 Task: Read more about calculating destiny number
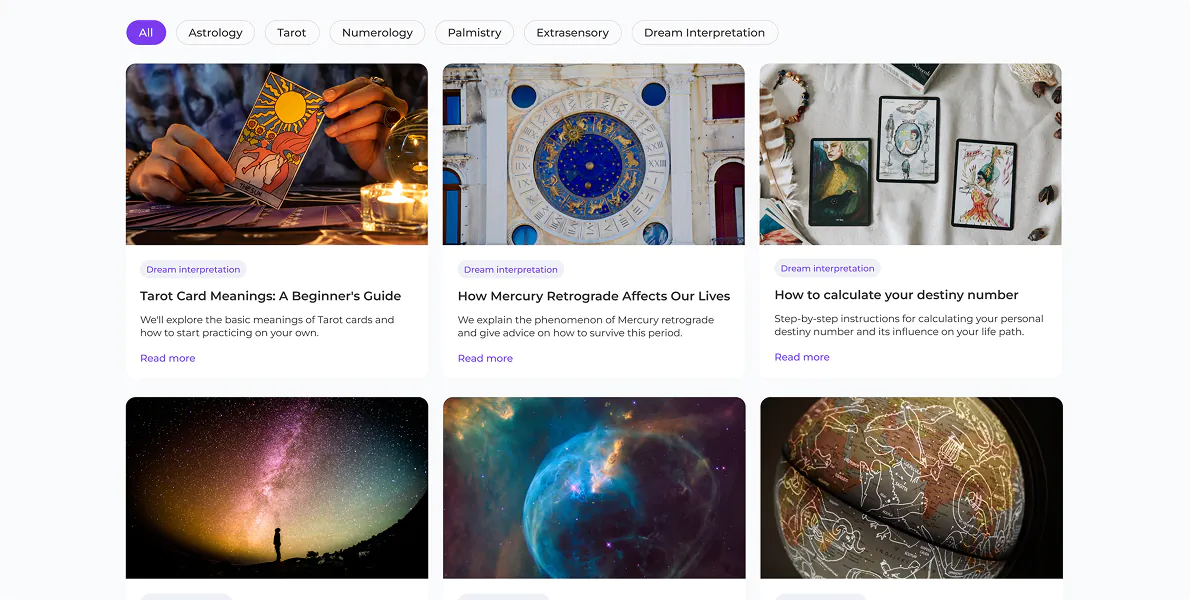pos(802,357)
